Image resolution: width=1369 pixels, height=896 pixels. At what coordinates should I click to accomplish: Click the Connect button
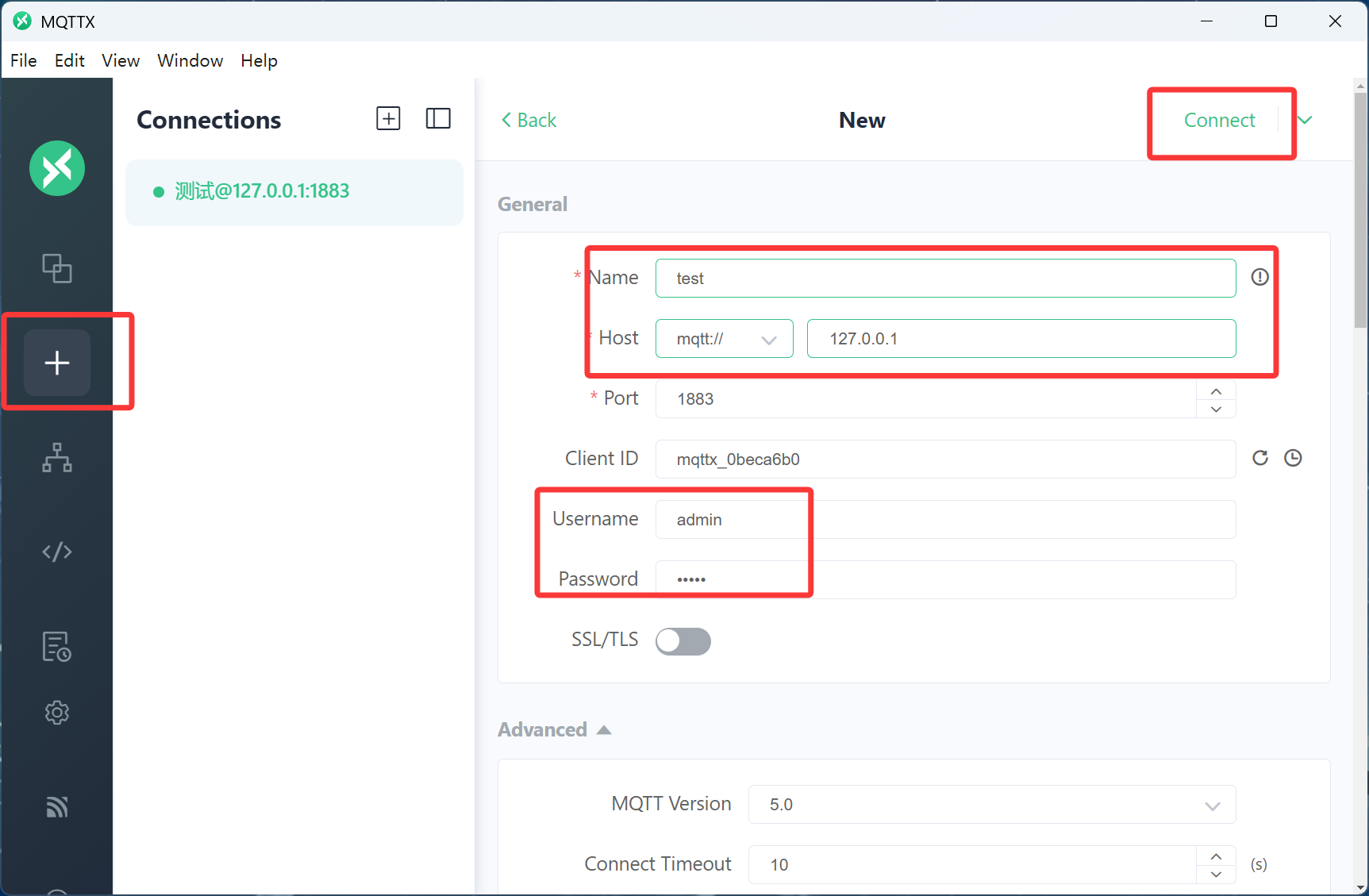pos(1219,120)
